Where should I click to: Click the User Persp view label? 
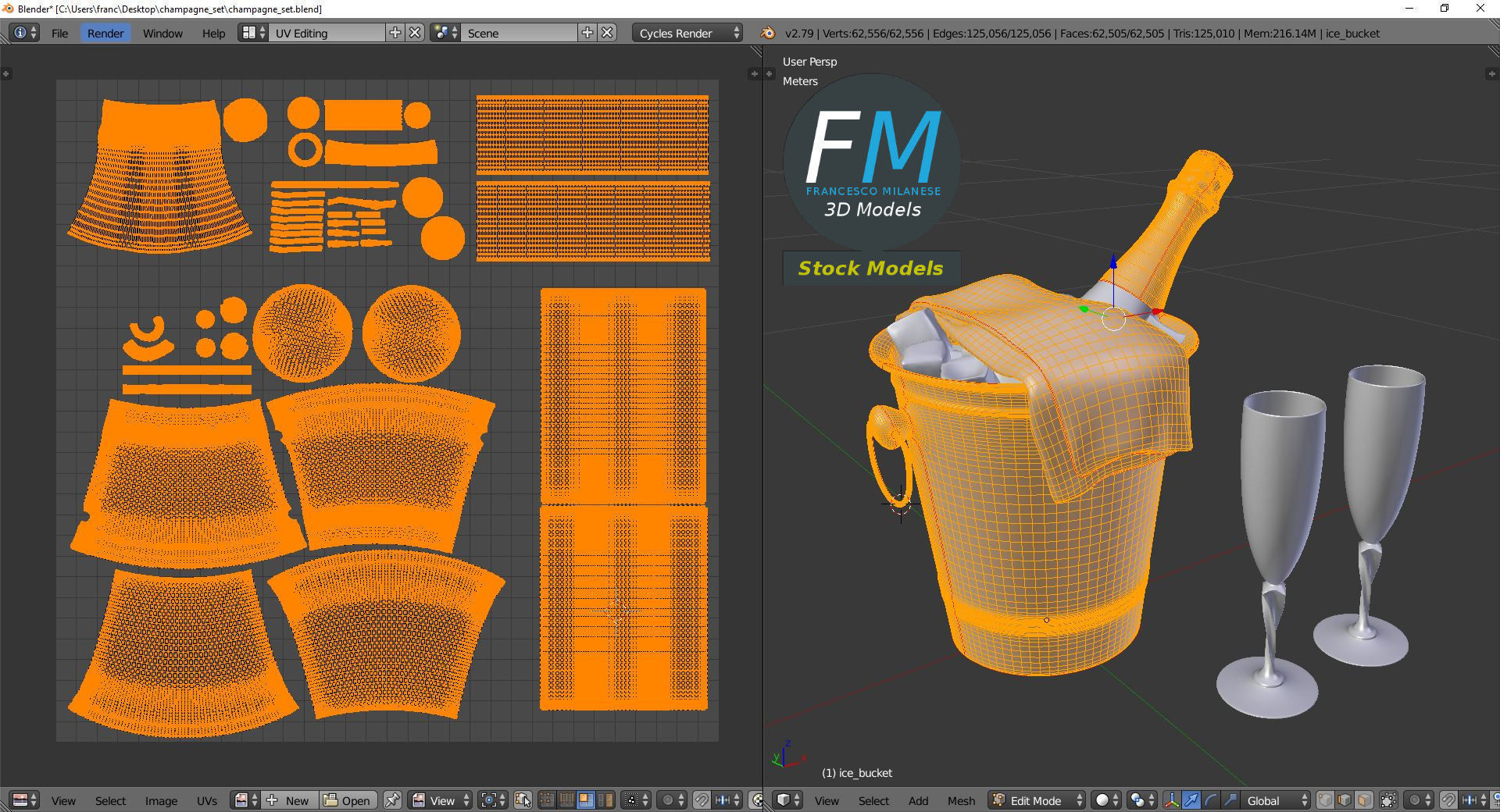(809, 62)
